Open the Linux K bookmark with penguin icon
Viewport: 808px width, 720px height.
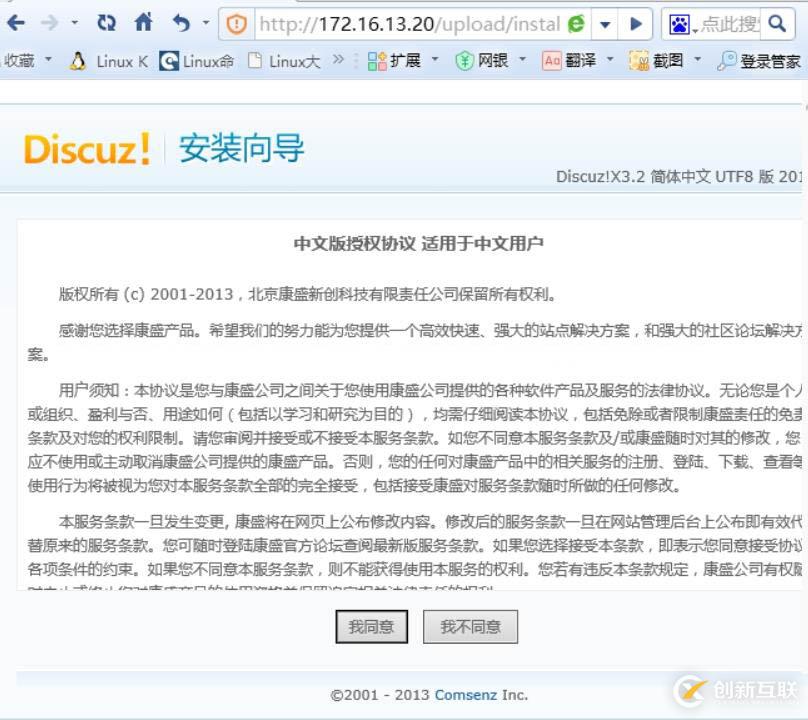(x=109, y=61)
